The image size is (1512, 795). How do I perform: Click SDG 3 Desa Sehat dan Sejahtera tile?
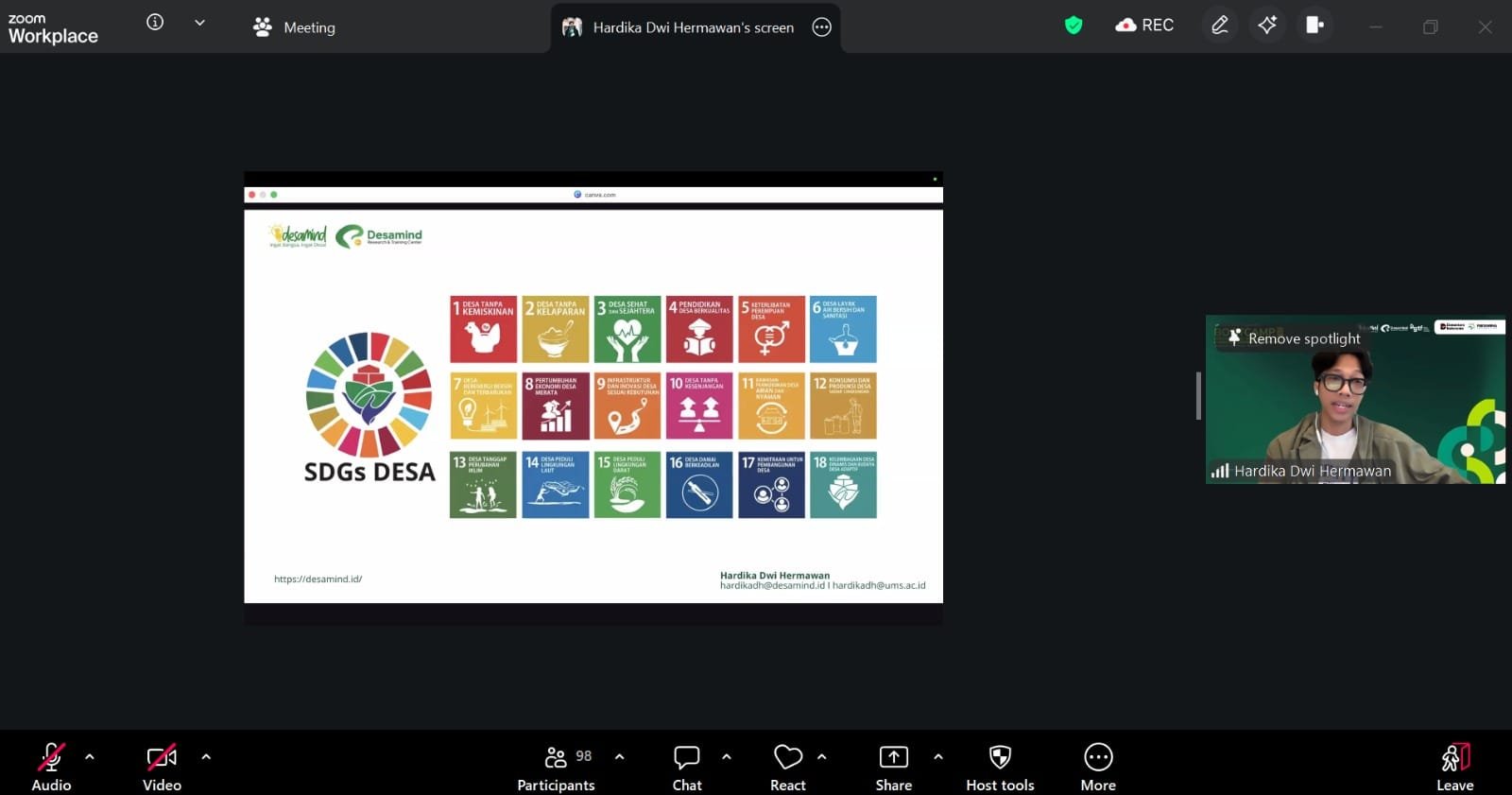627,329
